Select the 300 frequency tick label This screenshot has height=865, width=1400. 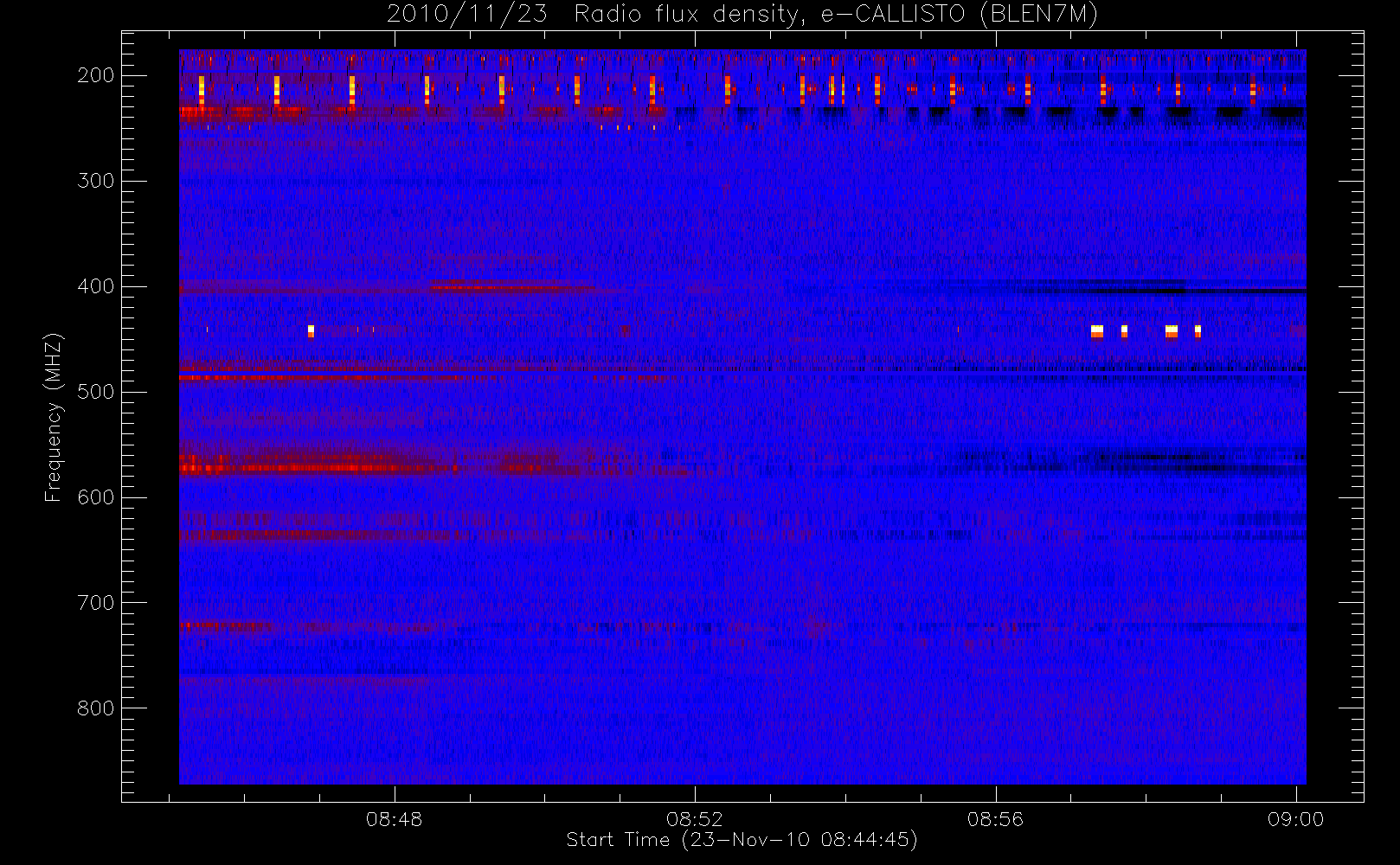pyautogui.click(x=96, y=181)
